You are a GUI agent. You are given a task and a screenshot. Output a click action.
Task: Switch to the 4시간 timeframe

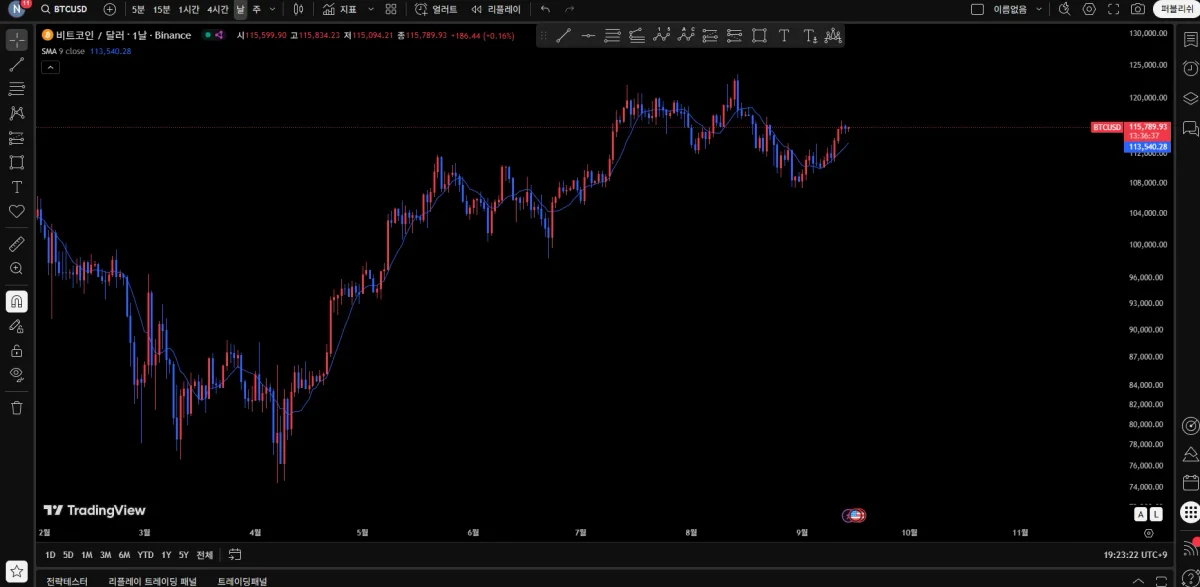click(218, 9)
